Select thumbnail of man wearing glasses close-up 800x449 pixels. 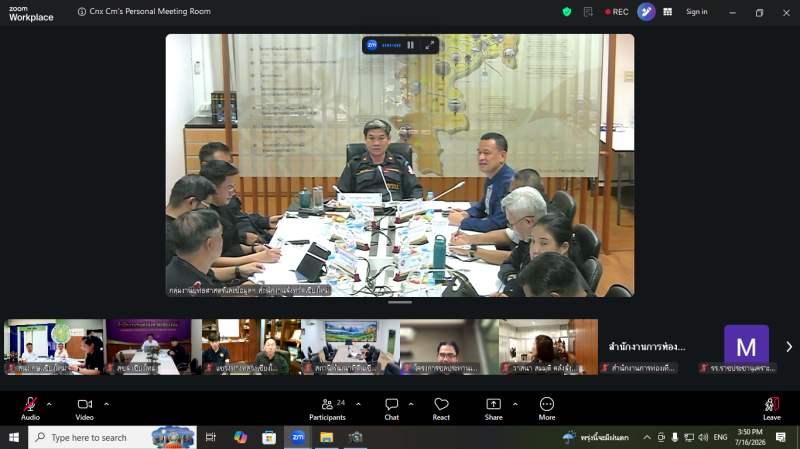[449, 347]
